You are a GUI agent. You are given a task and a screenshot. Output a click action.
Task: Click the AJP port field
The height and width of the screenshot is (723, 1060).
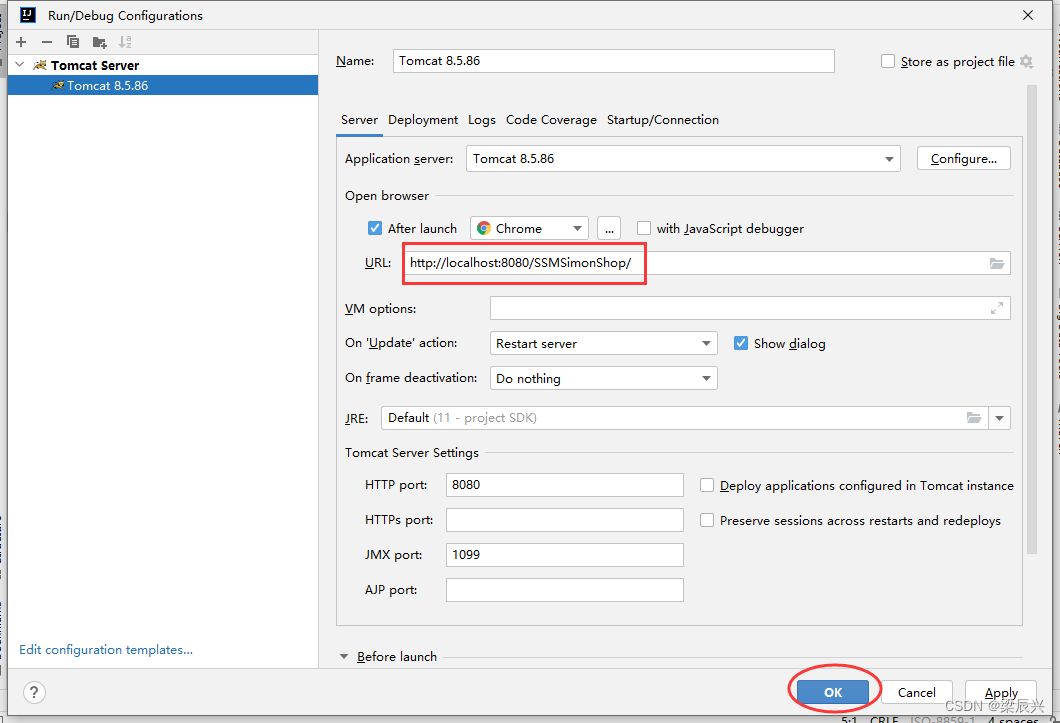coord(564,590)
